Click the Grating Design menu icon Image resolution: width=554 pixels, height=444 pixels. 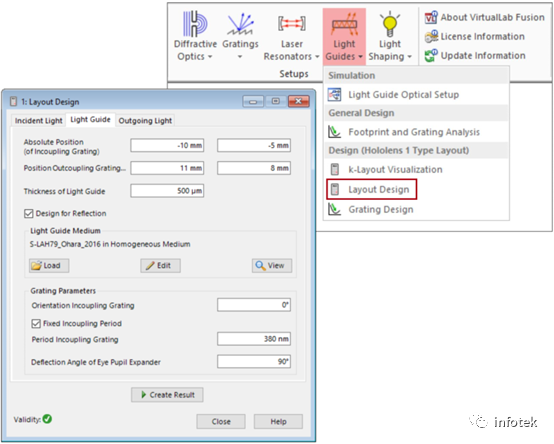coord(334,209)
